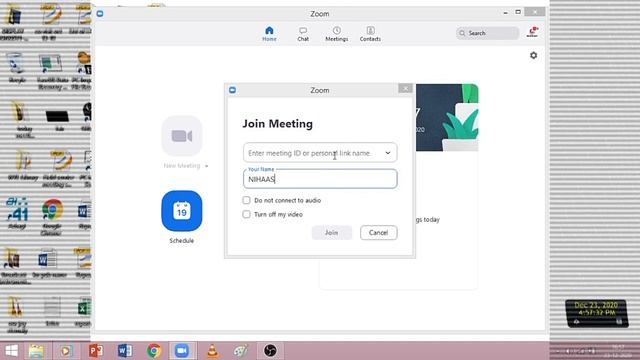Maximize the main Zoom window
Screen dimensions: 640x360
point(518,12)
